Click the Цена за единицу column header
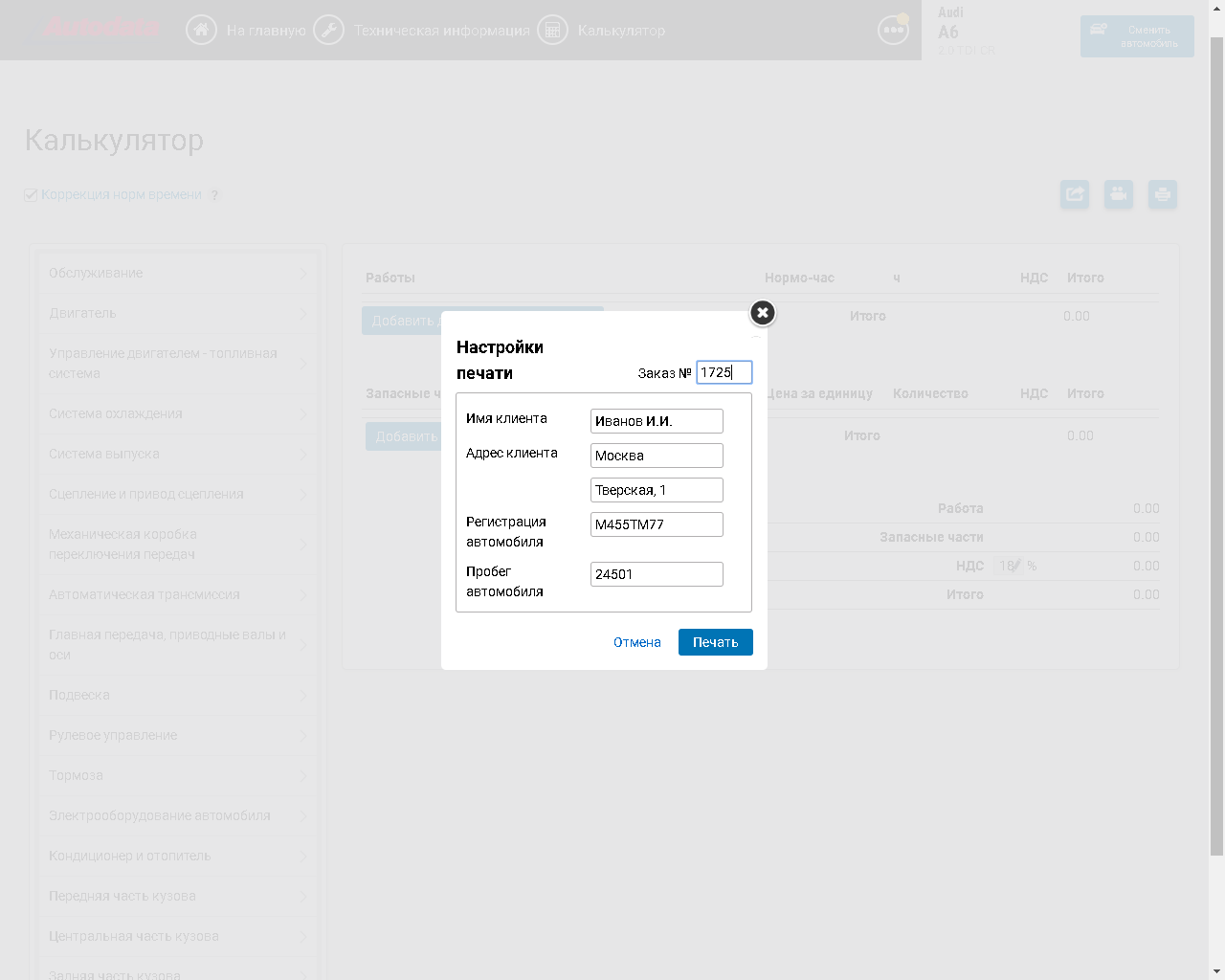Screen dimensions: 1225x980 pos(820,393)
